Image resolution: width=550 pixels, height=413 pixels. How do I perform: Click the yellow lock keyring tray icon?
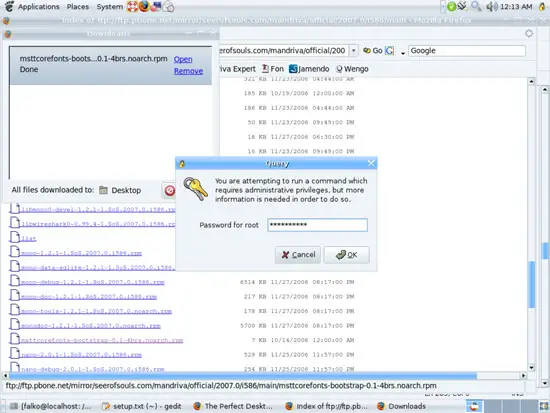click(x=542, y=6)
